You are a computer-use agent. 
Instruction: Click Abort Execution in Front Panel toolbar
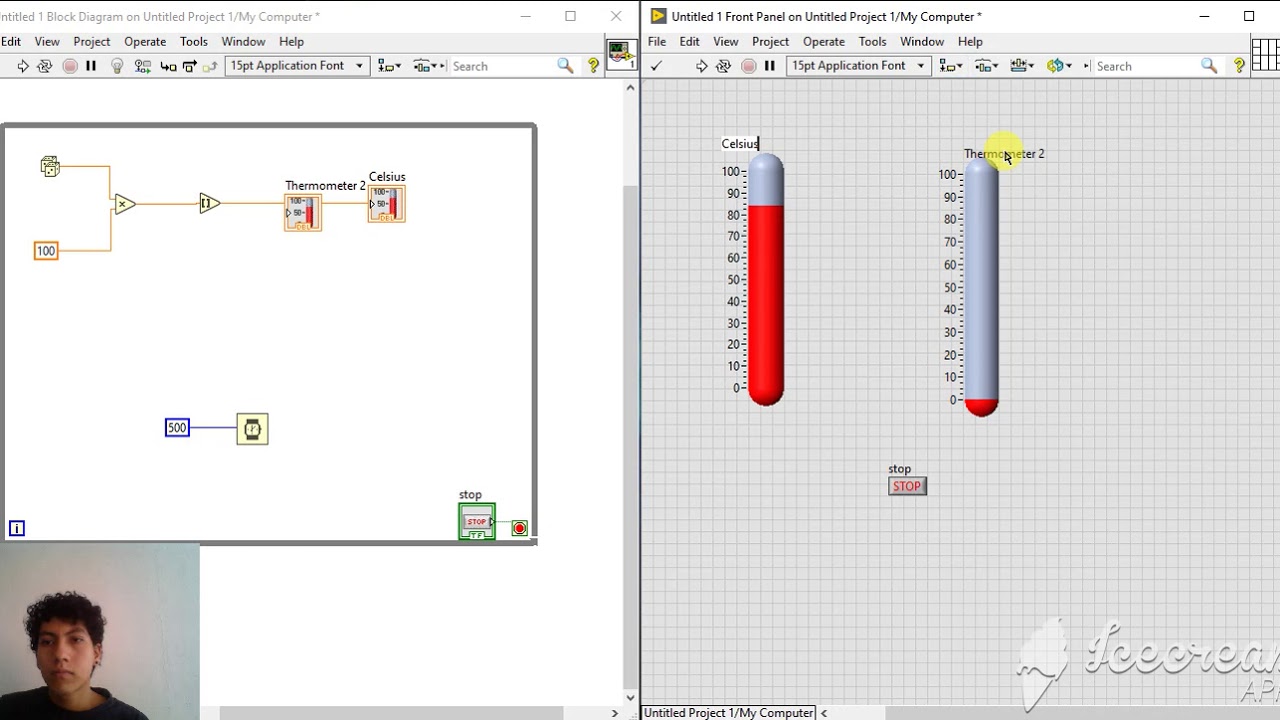748,66
